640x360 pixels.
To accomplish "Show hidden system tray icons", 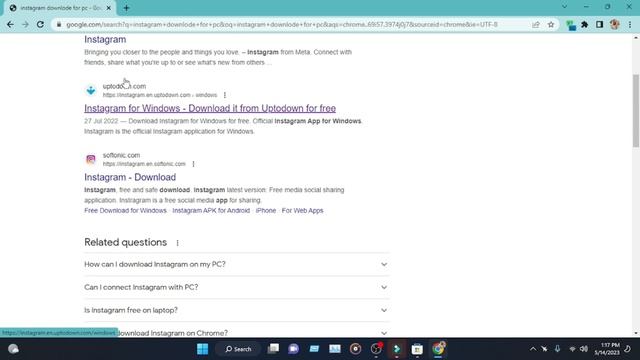I will point(533,349).
